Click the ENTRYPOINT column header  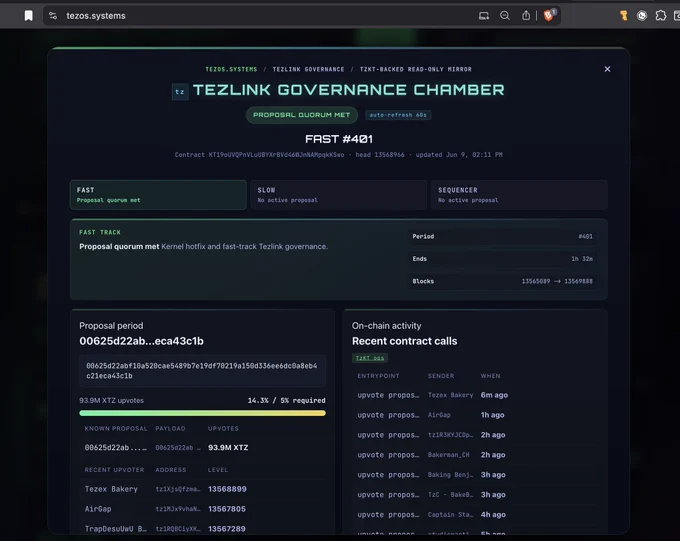click(378, 376)
